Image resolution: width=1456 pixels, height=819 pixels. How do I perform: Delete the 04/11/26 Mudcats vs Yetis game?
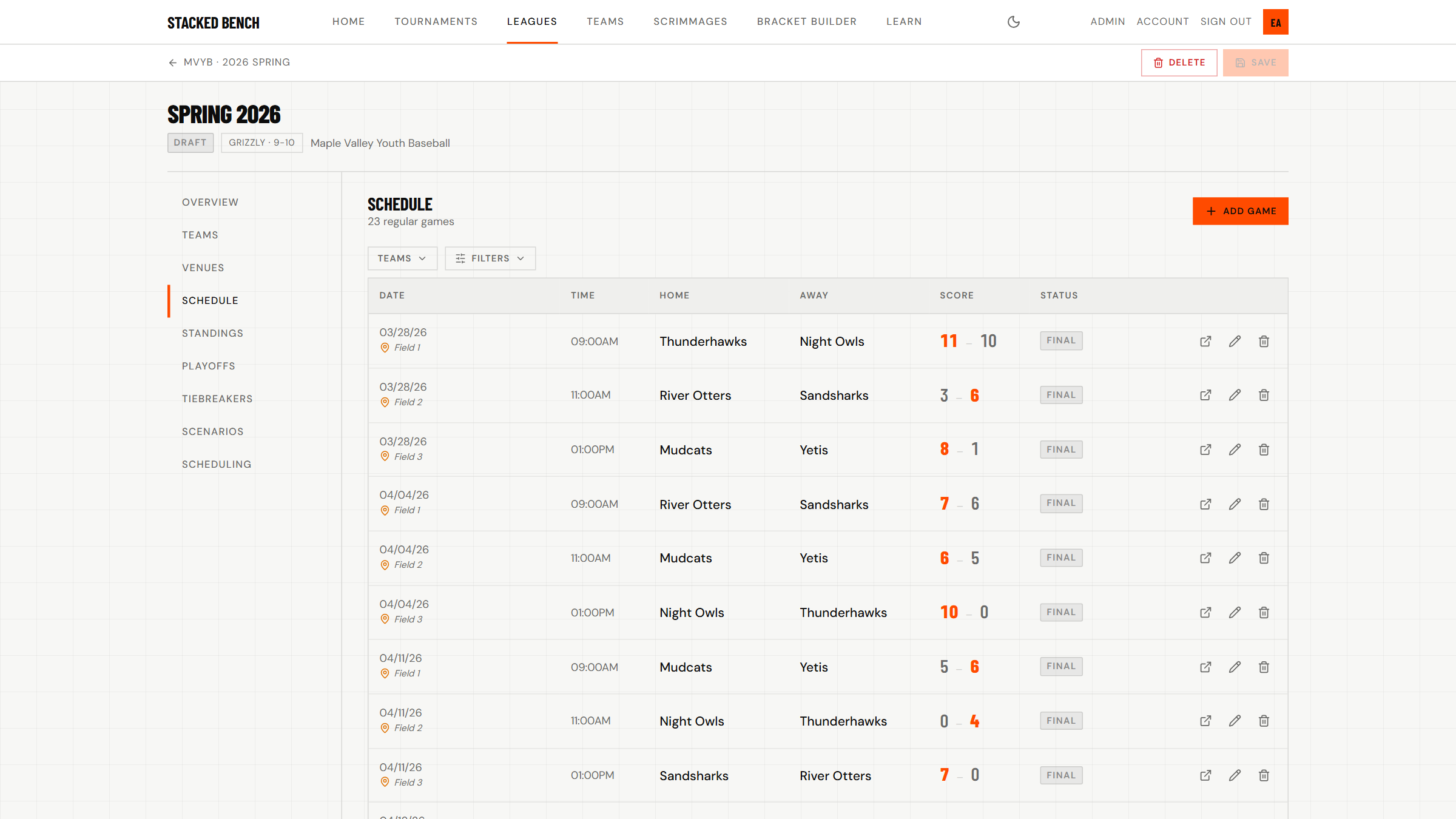pyautogui.click(x=1264, y=667)
